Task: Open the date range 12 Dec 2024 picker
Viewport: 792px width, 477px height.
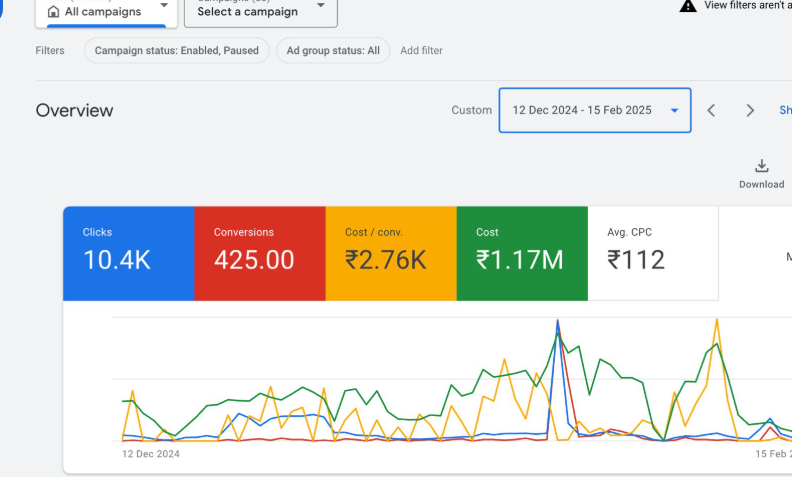Action: pyautogui.click(x=581, y=110)
